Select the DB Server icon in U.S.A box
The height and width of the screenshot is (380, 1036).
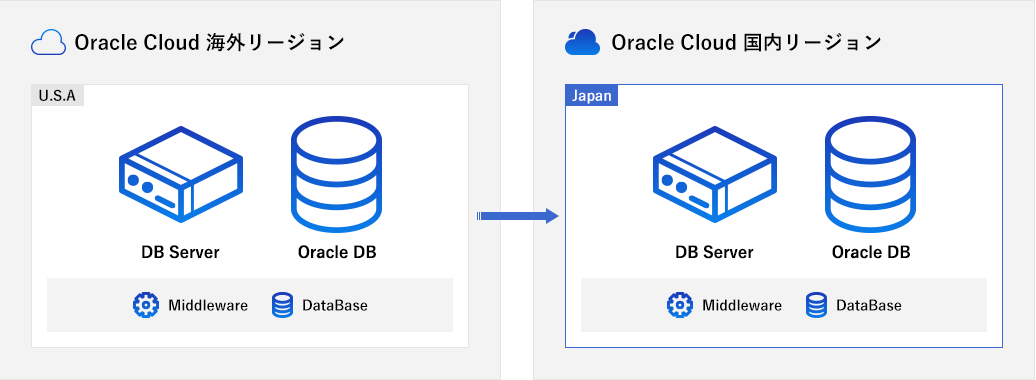tap(181, 174)
